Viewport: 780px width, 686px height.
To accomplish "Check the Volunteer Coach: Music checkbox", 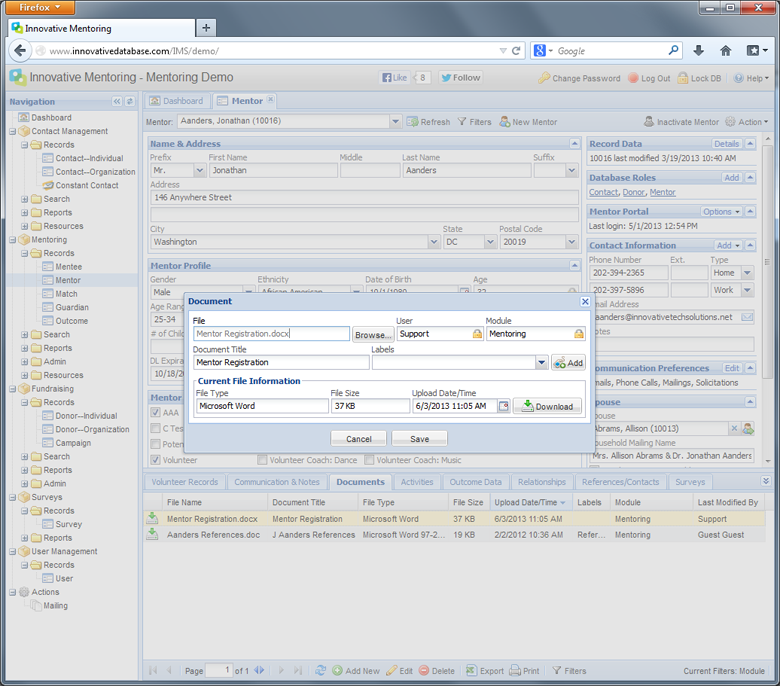I will coord(369,460).
